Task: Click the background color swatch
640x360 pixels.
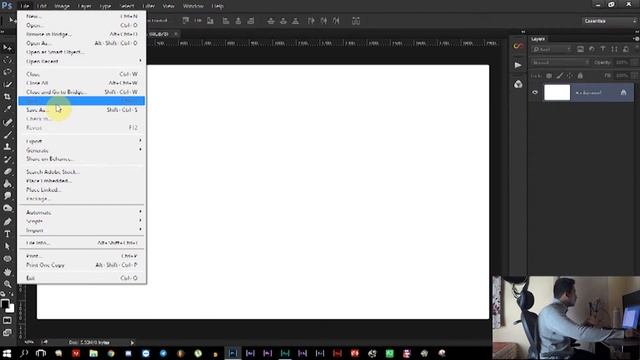Action: click(x=11, y=309)
